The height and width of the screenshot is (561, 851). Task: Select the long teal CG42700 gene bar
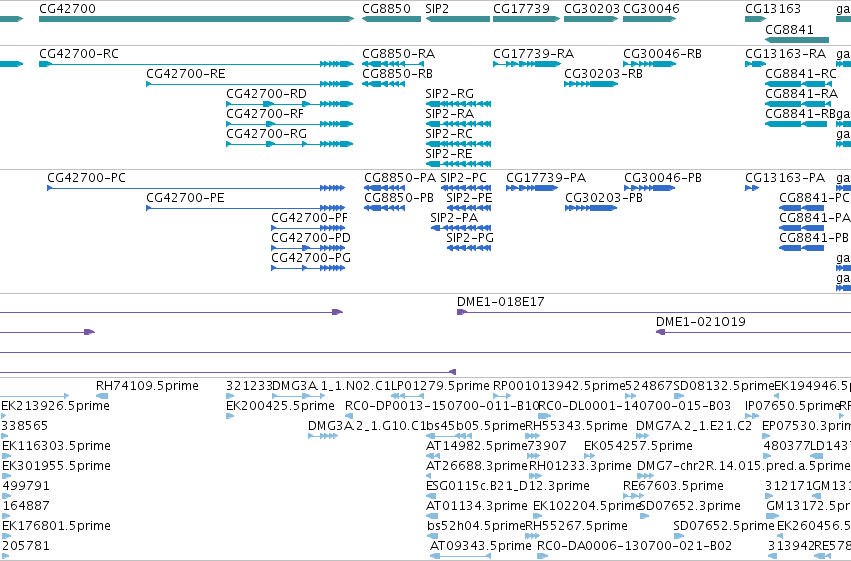tap(196, 19)
